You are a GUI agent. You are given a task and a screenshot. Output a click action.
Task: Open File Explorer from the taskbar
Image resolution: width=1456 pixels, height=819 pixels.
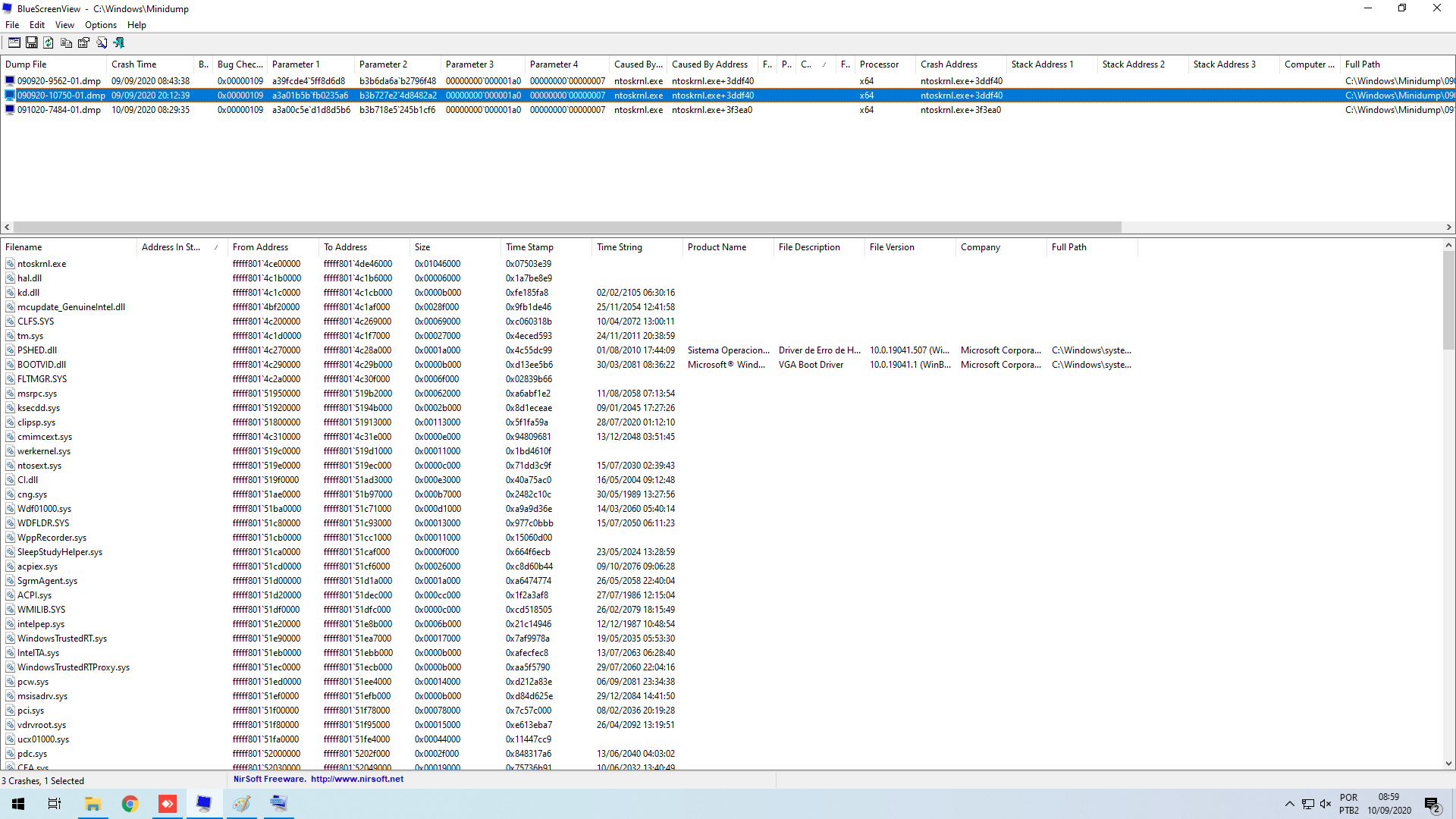click(93, 804)
